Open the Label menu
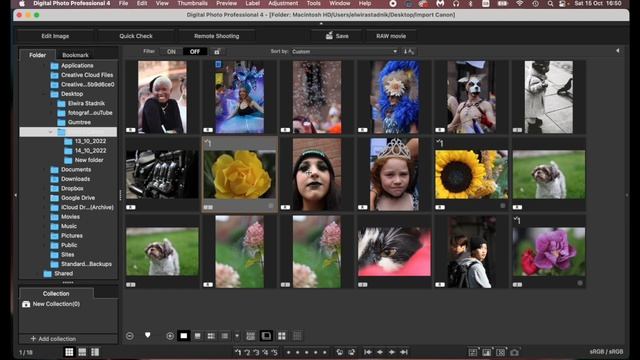640x360 pixels. click(253, 3)
